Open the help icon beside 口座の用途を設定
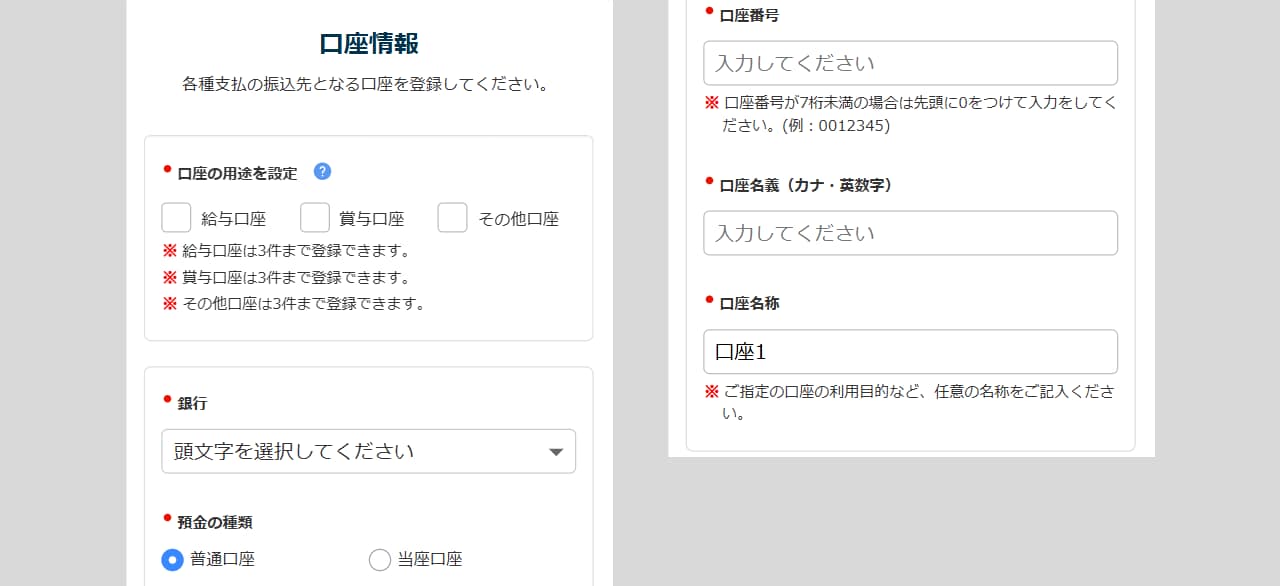 coord(322,171)
